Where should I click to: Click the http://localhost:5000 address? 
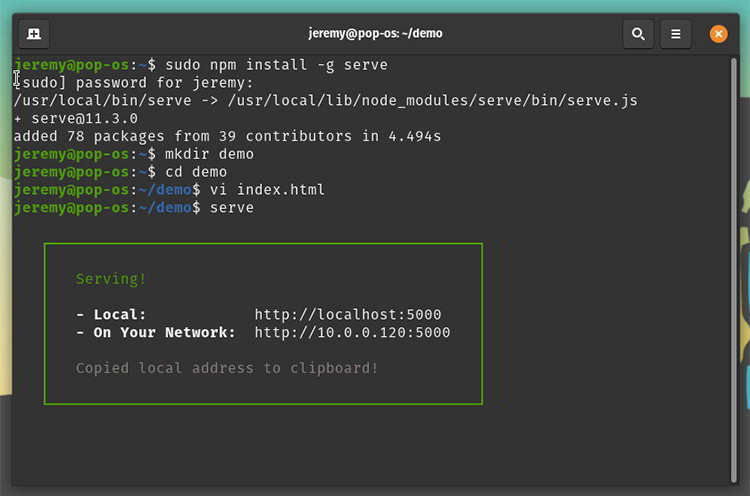348,315
